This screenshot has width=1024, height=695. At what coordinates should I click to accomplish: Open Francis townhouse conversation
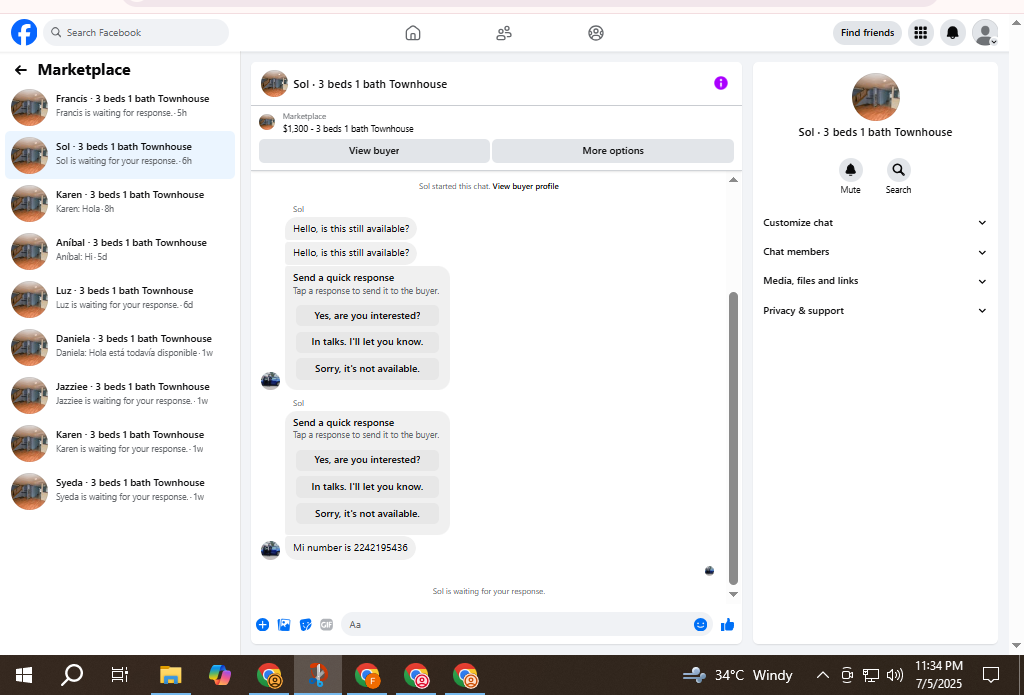point(120,106)
